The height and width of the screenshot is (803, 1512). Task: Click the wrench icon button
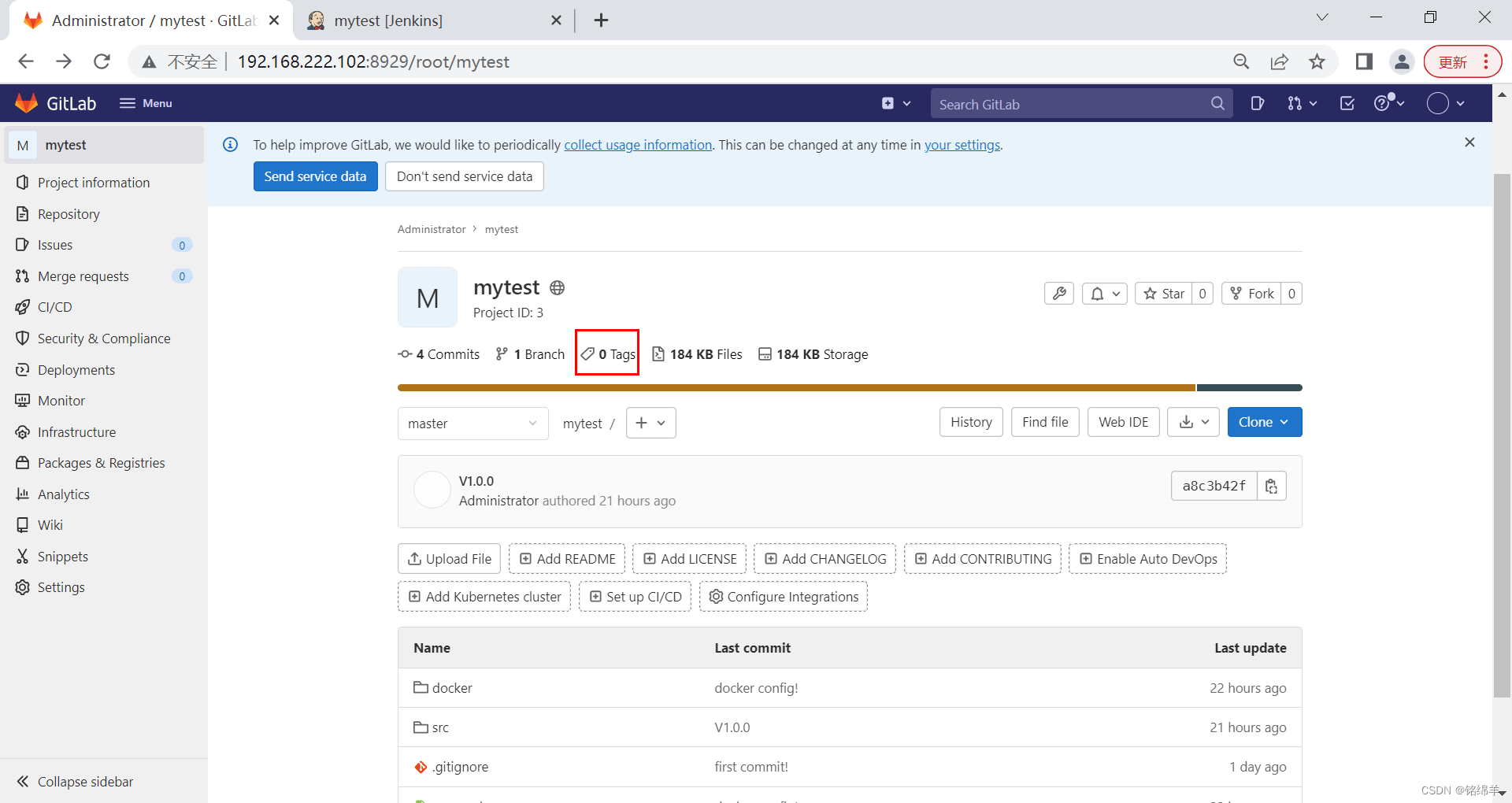point(1059,294)
